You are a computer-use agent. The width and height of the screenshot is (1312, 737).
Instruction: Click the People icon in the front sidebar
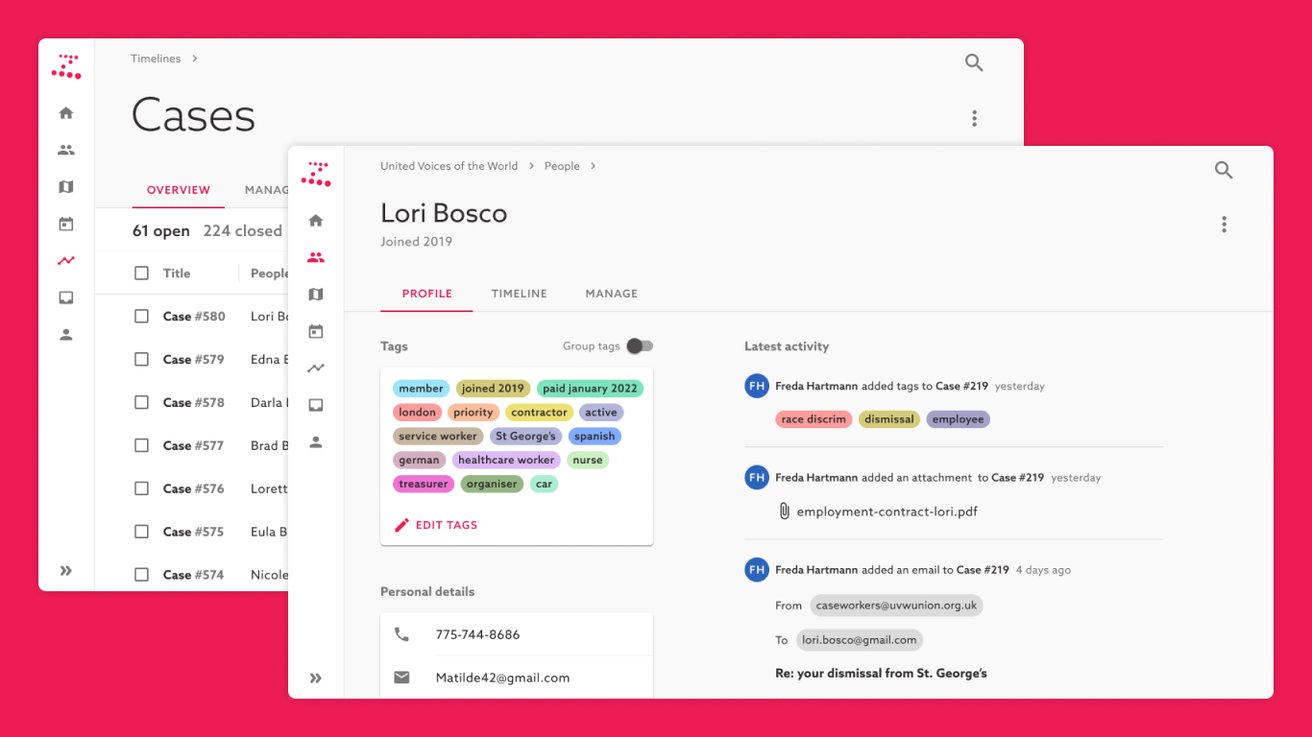click(316, 257)
